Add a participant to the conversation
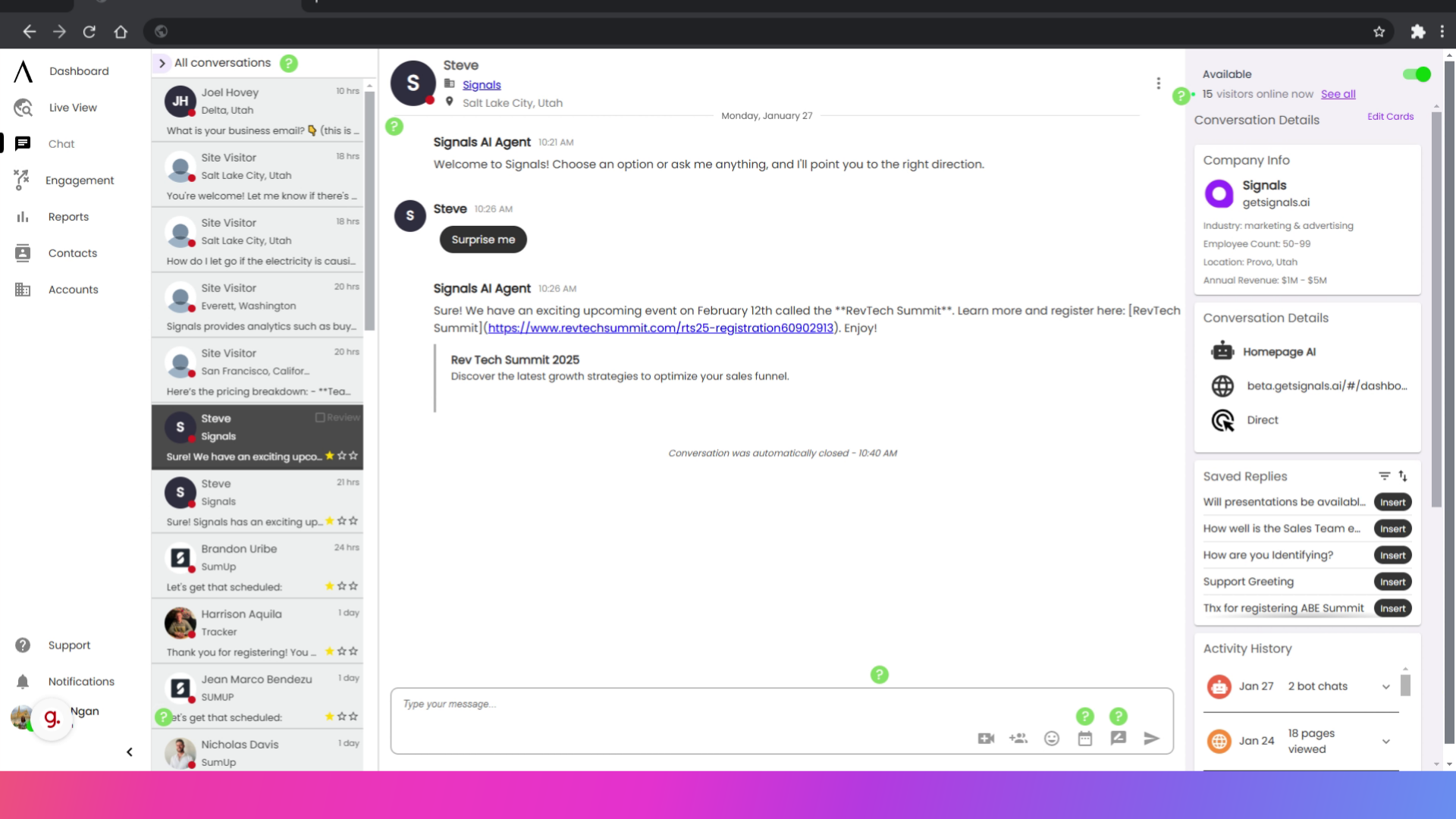The image size is (1456, 819). click(x=1018, y=738)
